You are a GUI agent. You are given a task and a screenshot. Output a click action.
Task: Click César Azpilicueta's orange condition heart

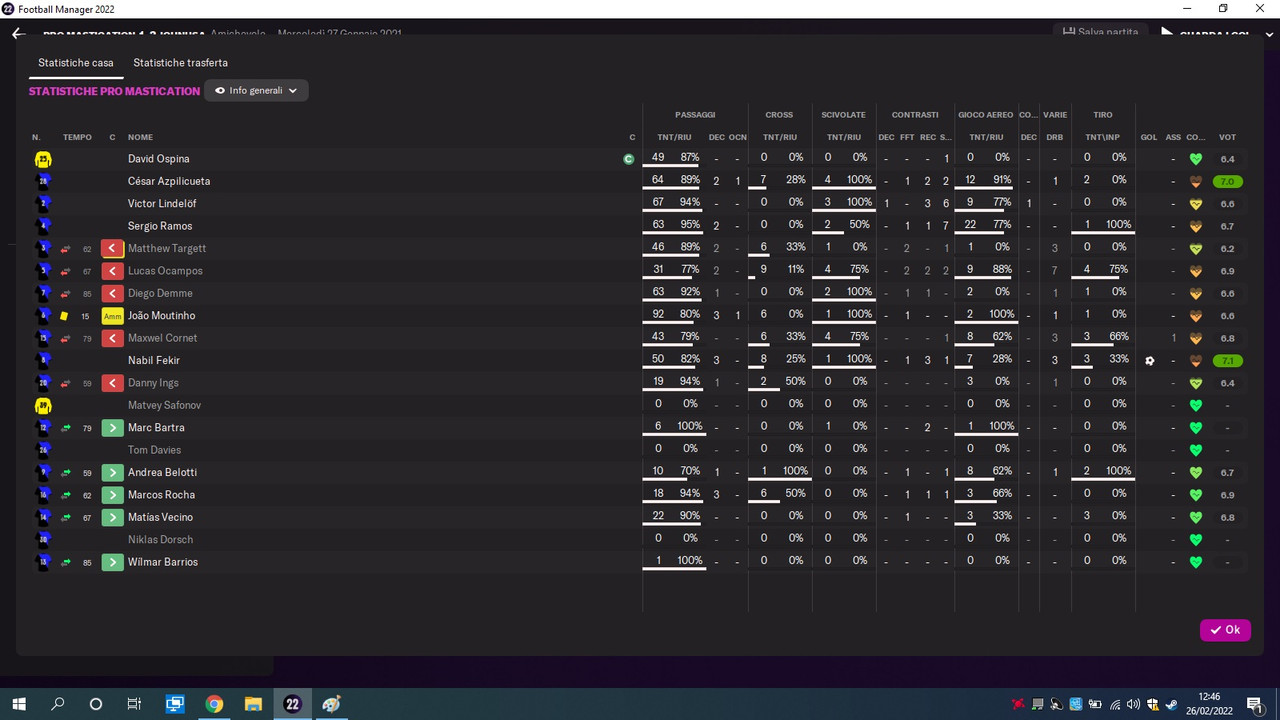pyautogui.click(x=1195, y=182)
